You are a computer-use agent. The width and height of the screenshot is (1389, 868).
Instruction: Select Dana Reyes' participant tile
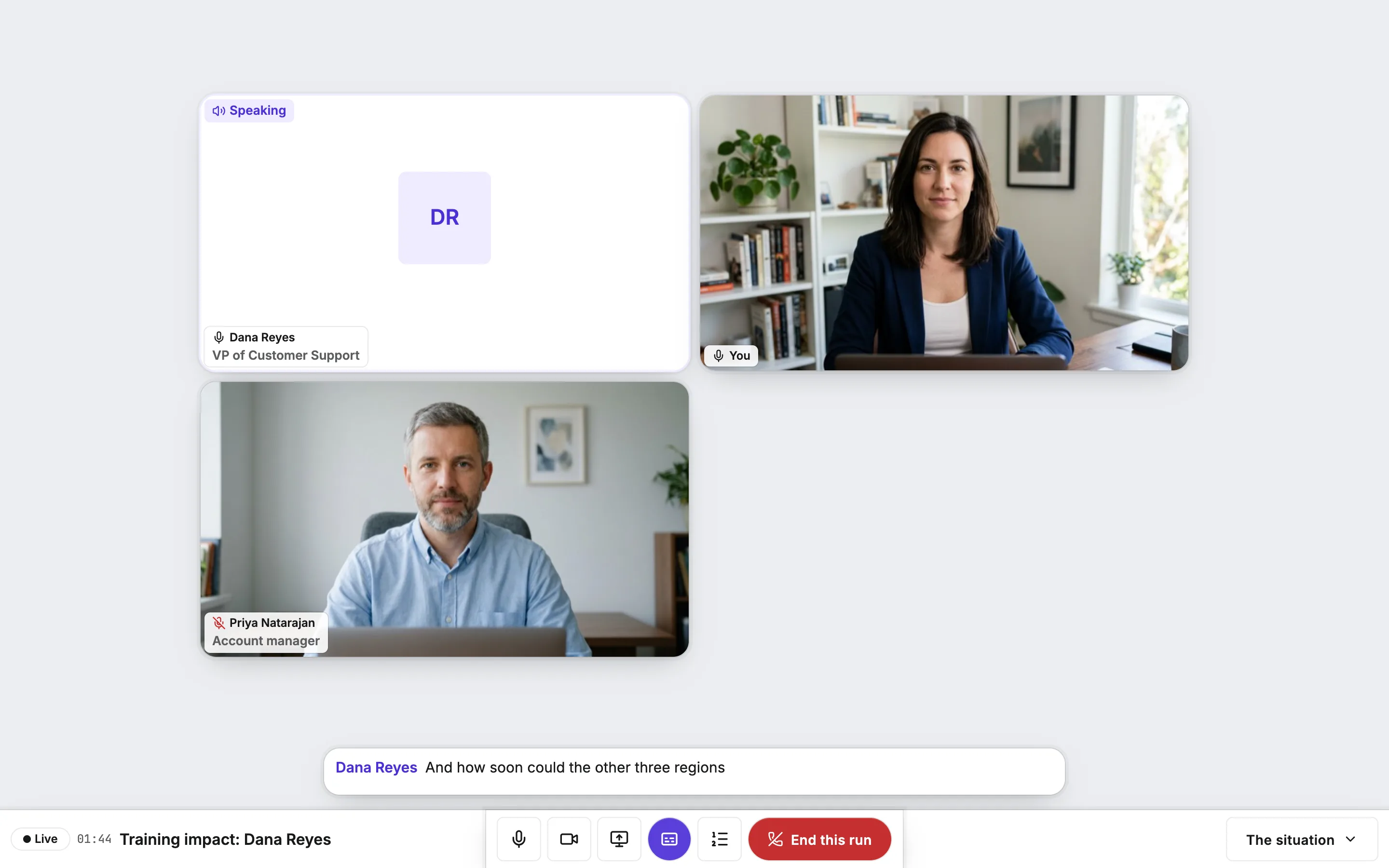tap(444, 232)
